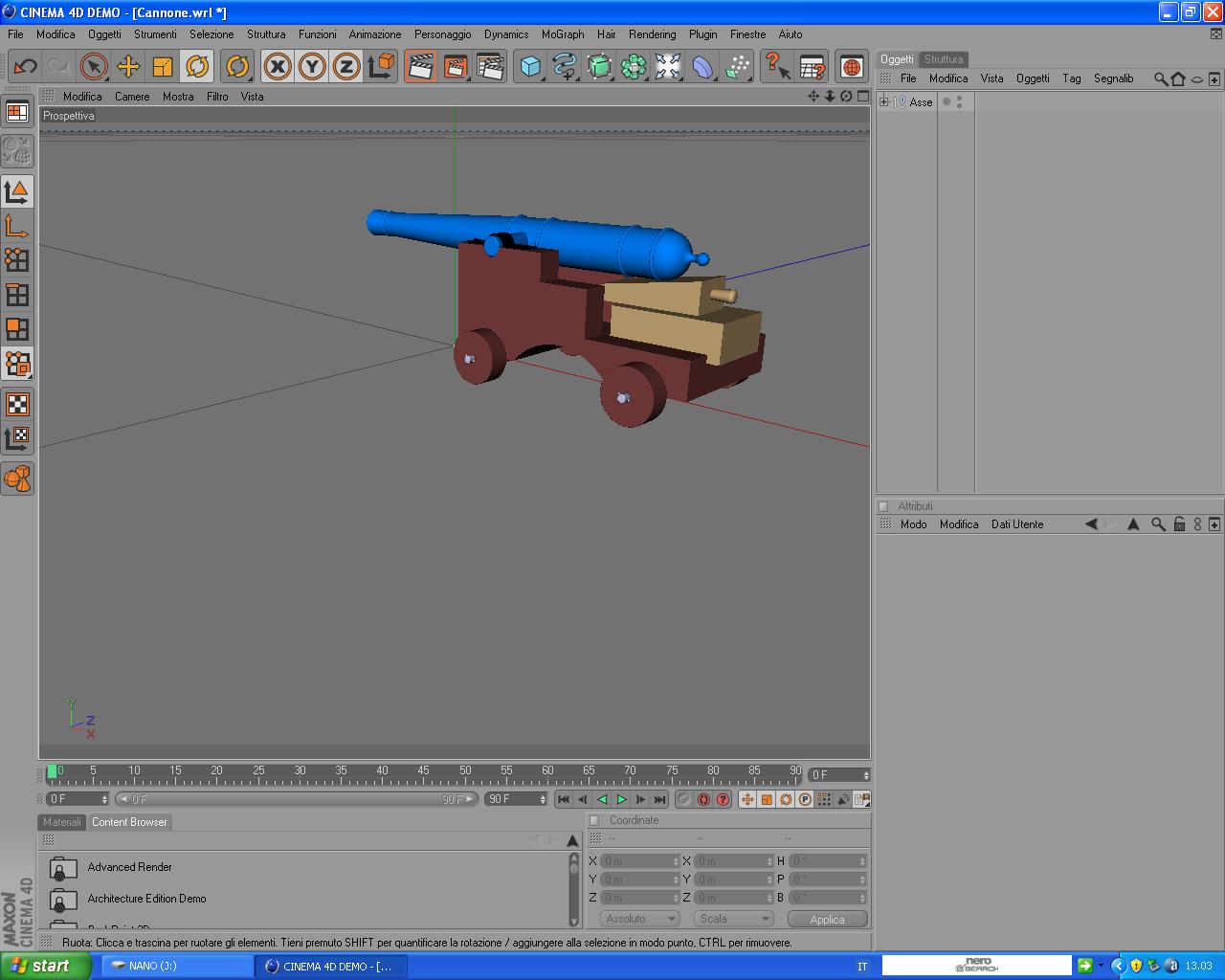Play the animation forward
Viewport: 1225px width, 980px height.
coord(621,799)
